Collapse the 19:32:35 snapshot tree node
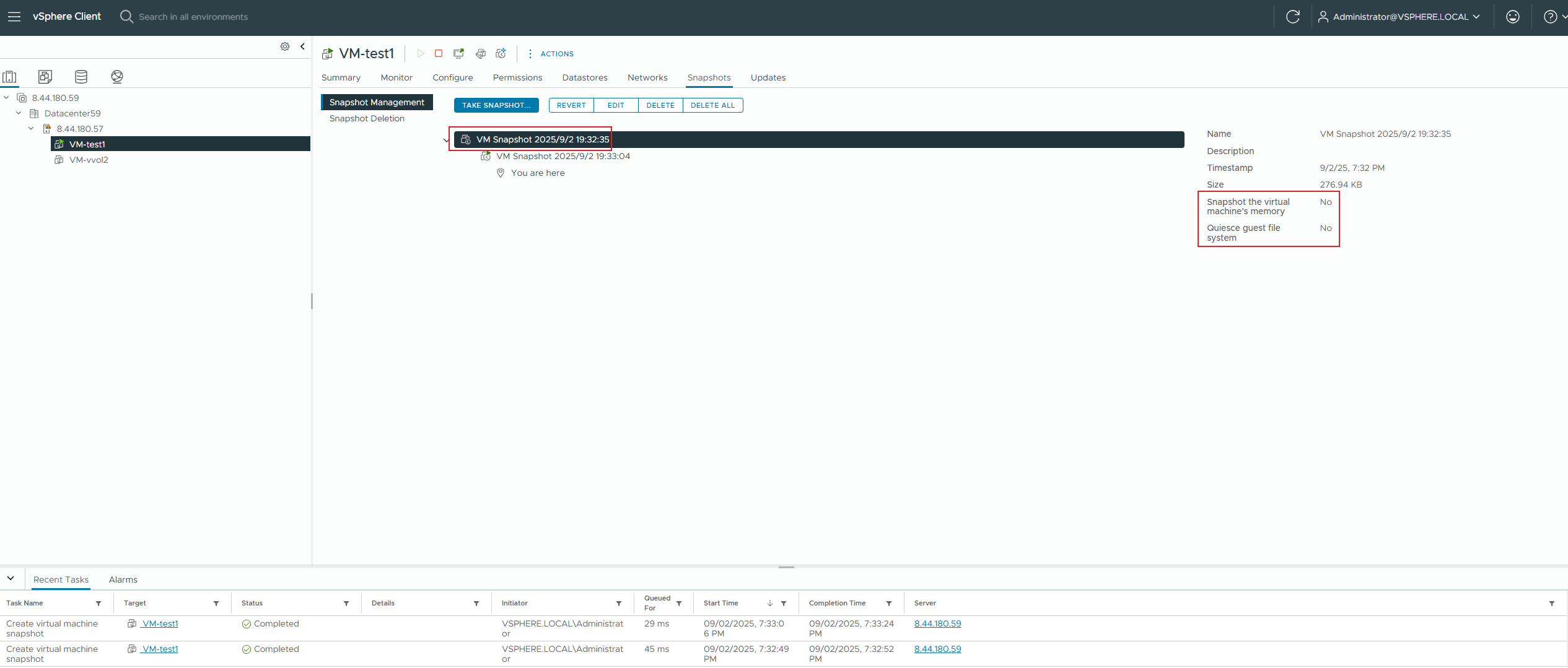1568x668 pixels. click(446, 140)
